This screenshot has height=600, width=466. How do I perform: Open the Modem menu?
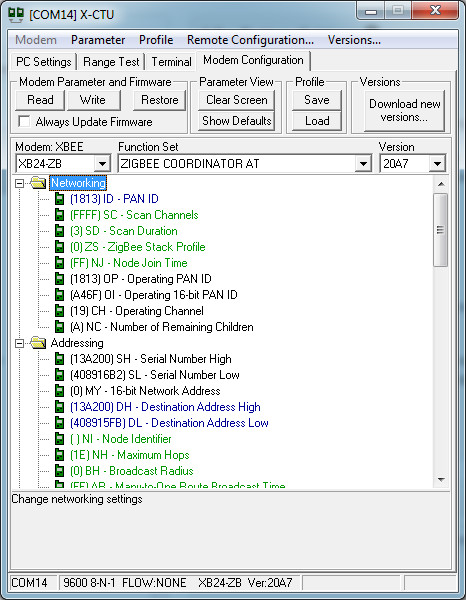[x=36, y=40]
